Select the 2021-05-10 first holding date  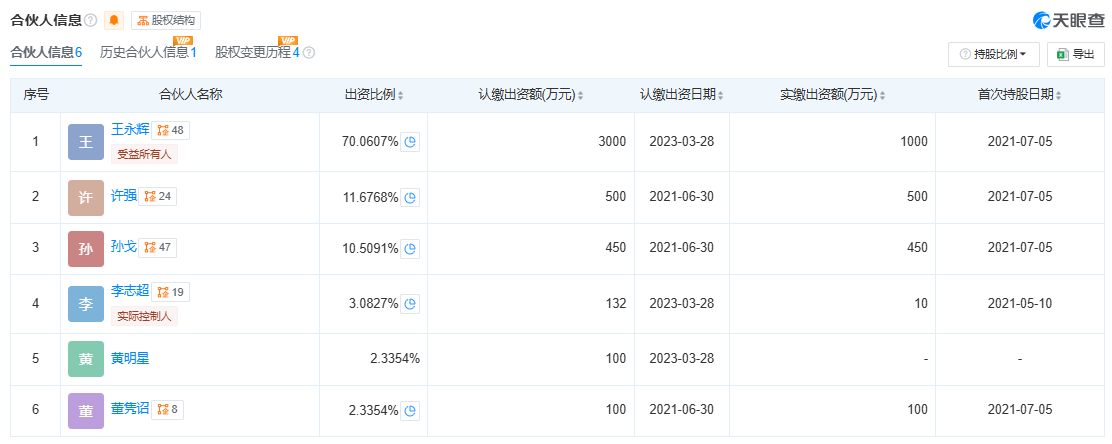point(1020,304)
